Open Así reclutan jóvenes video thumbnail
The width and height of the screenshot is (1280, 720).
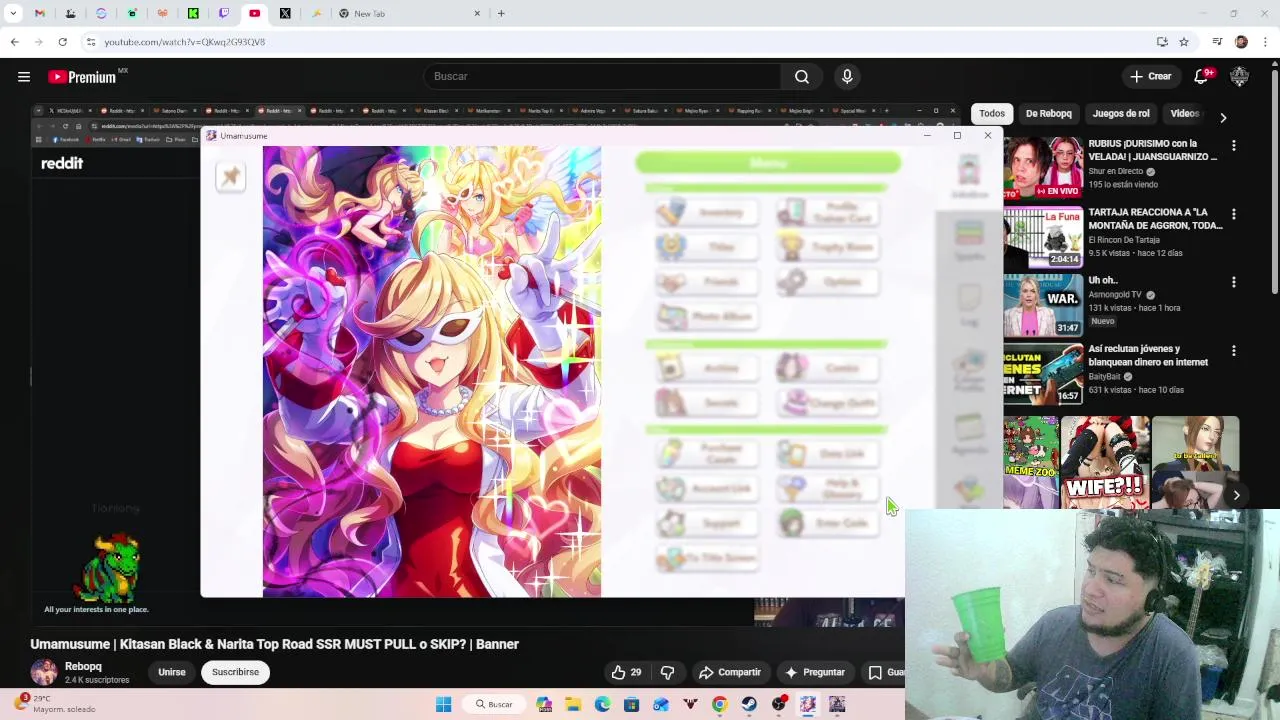[x=1043, y=373]
